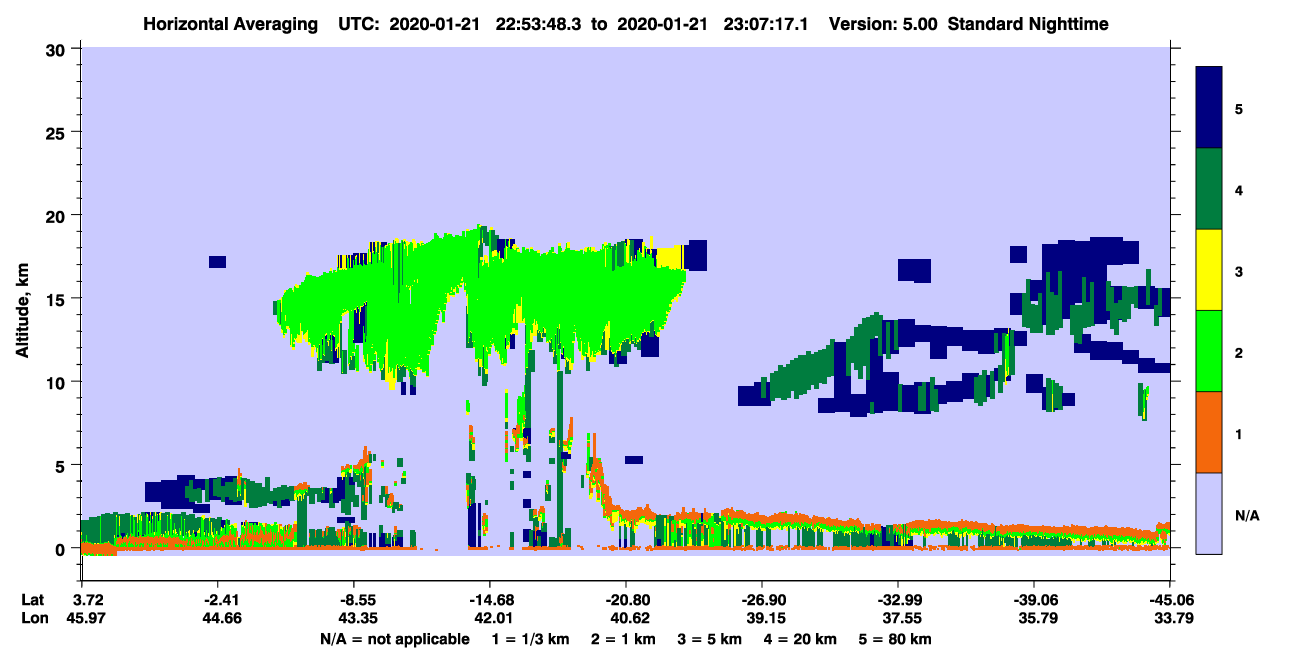The image size is (1300, 667).
Task: Click the '3 = 5 km' footnote
Action: pos(709,639)
